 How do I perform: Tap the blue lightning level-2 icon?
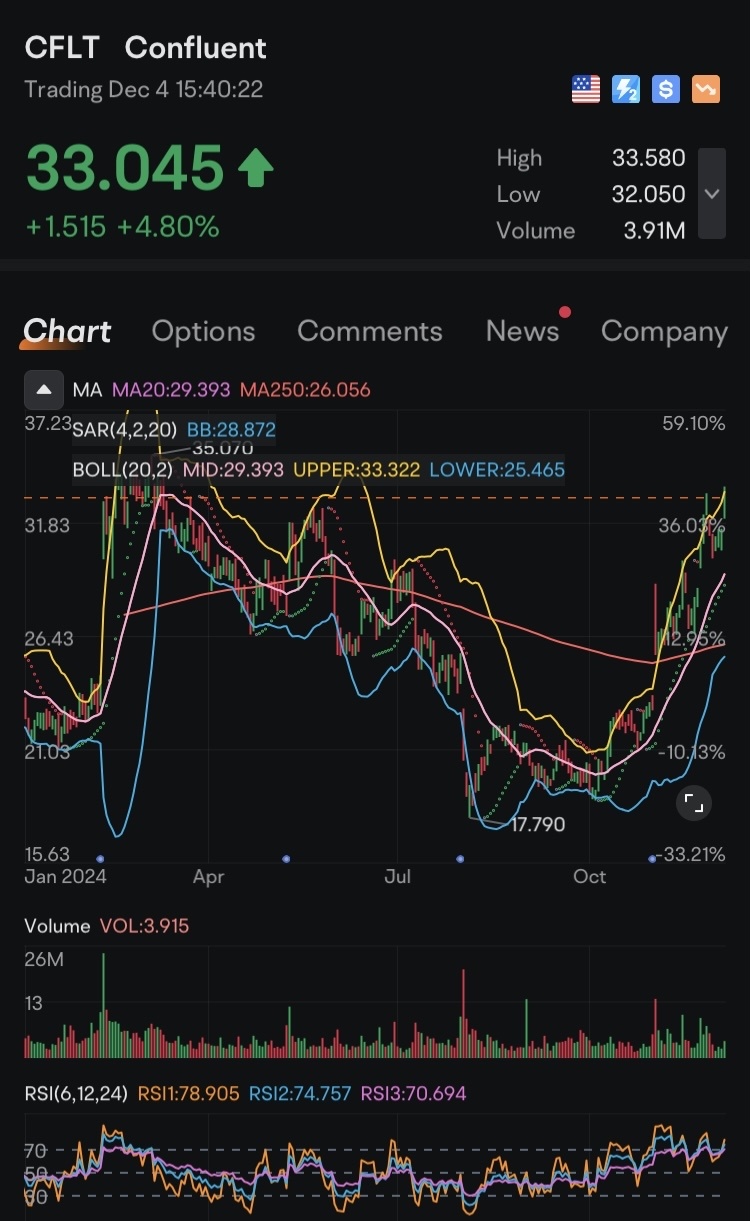tap(626, 90)
